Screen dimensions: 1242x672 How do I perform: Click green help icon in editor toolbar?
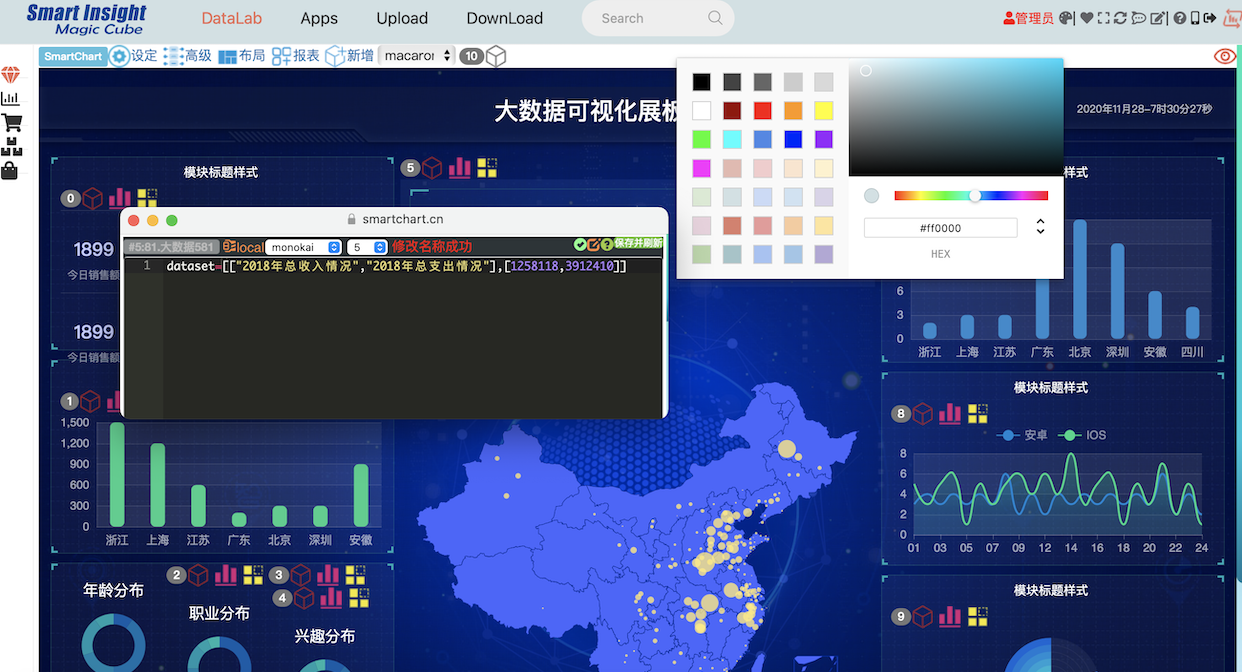pos(606,245)
